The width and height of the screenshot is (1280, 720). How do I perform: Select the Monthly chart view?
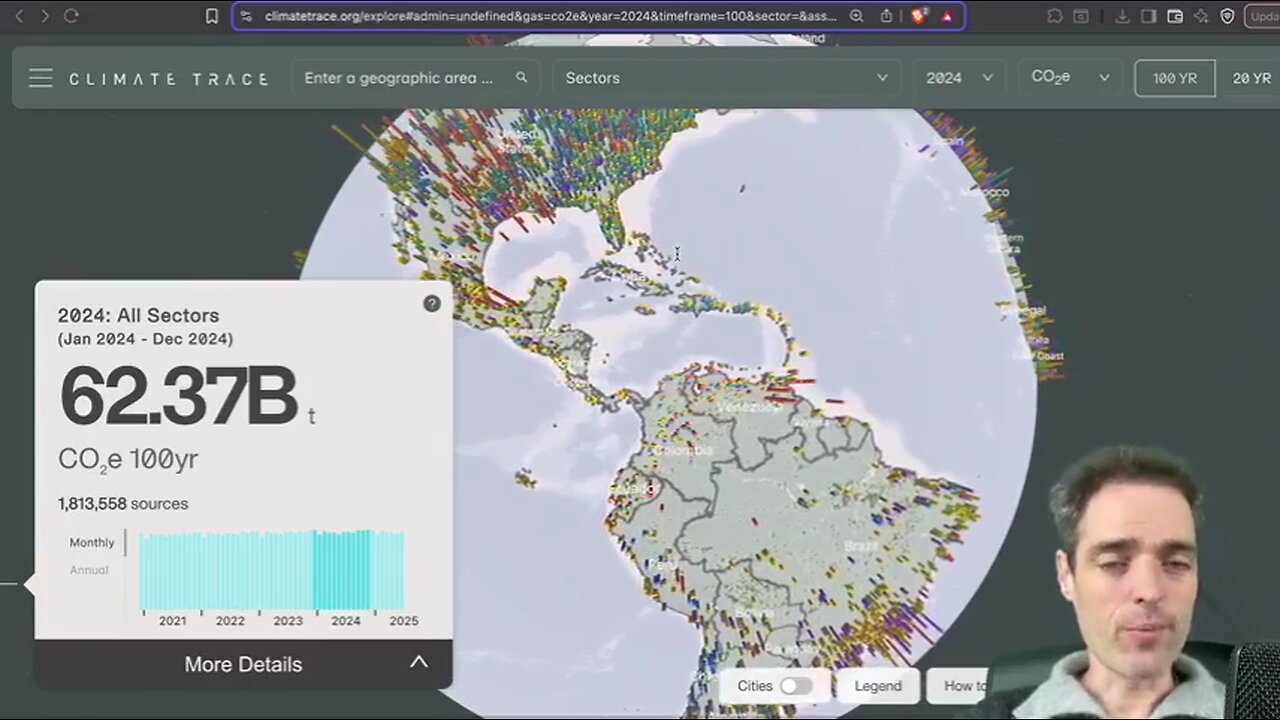(92, 543)
